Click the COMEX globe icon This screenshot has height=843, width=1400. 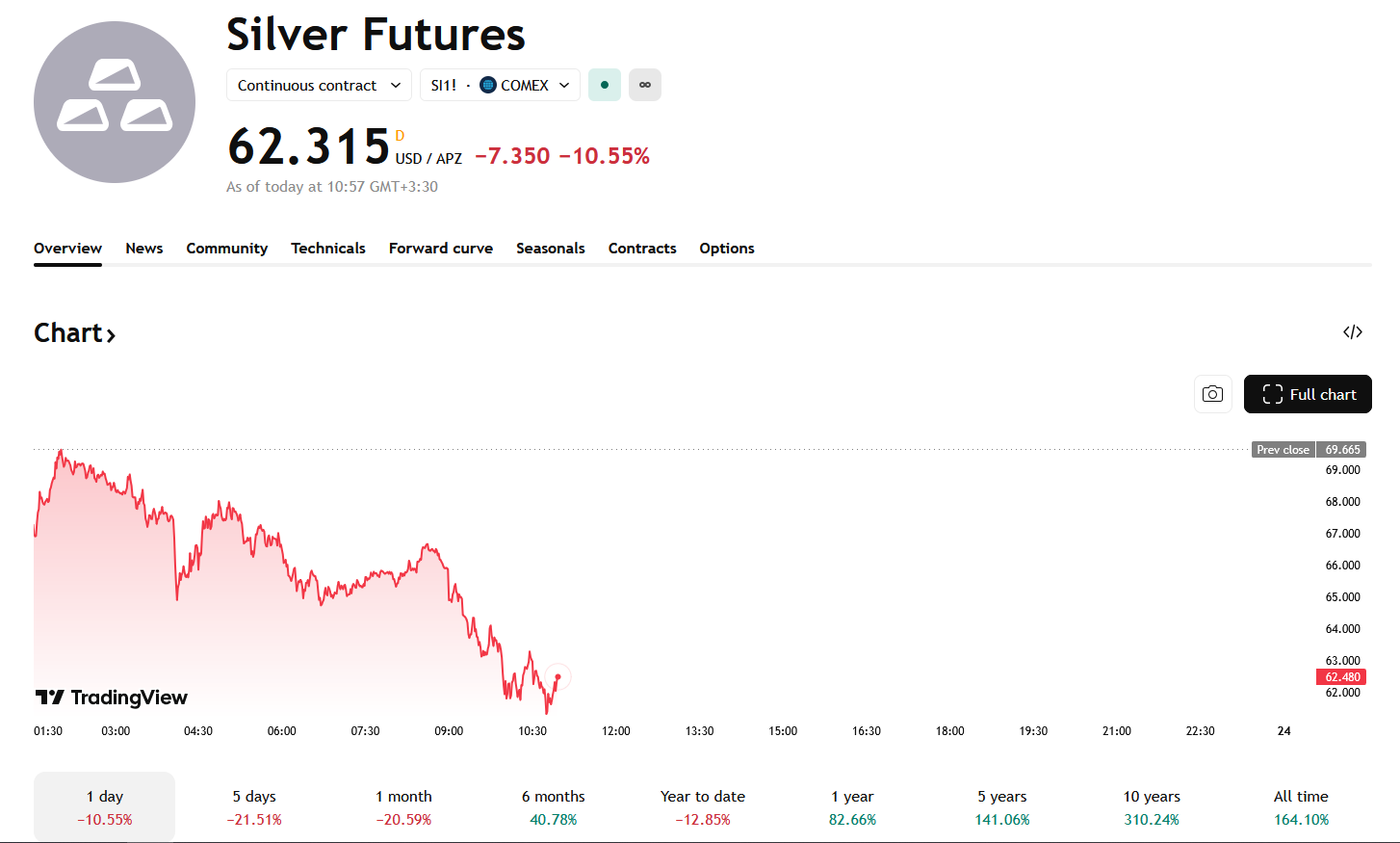click(488, 85)
